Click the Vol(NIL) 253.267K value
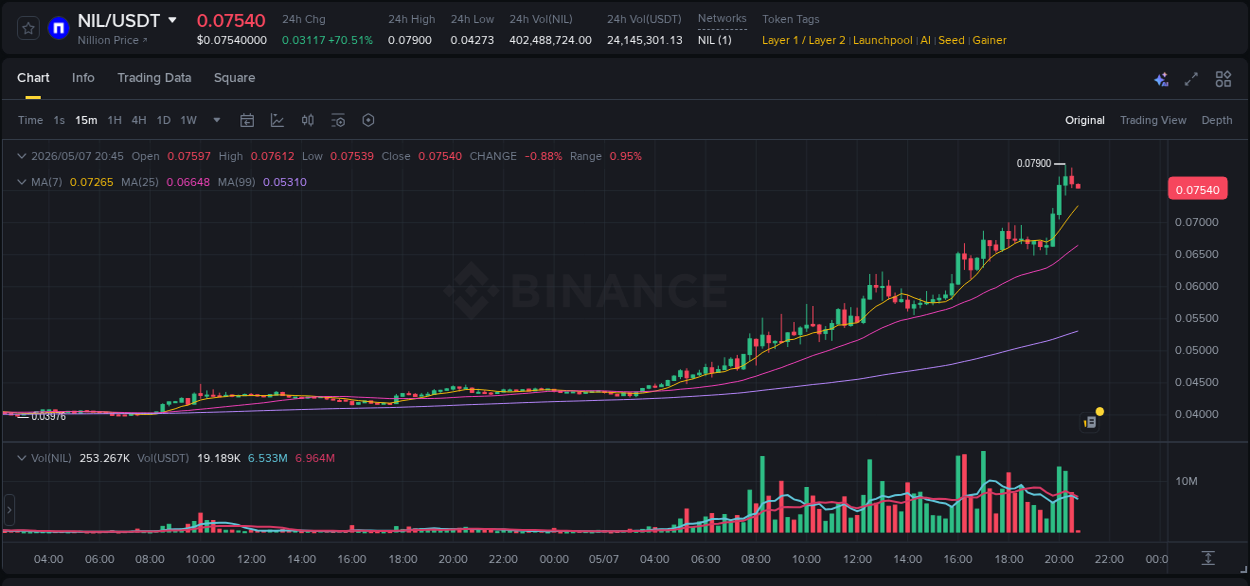The image size is (1250, 586). click(x=105, y=457)
